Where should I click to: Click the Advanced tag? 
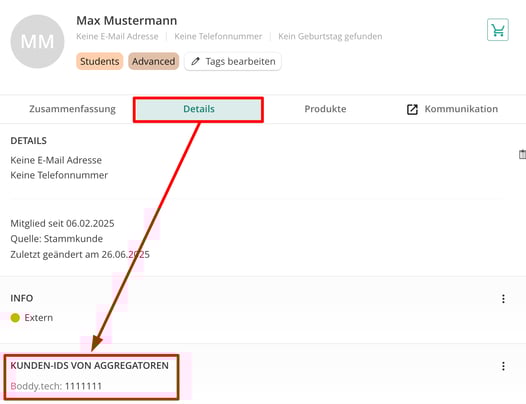153,61
